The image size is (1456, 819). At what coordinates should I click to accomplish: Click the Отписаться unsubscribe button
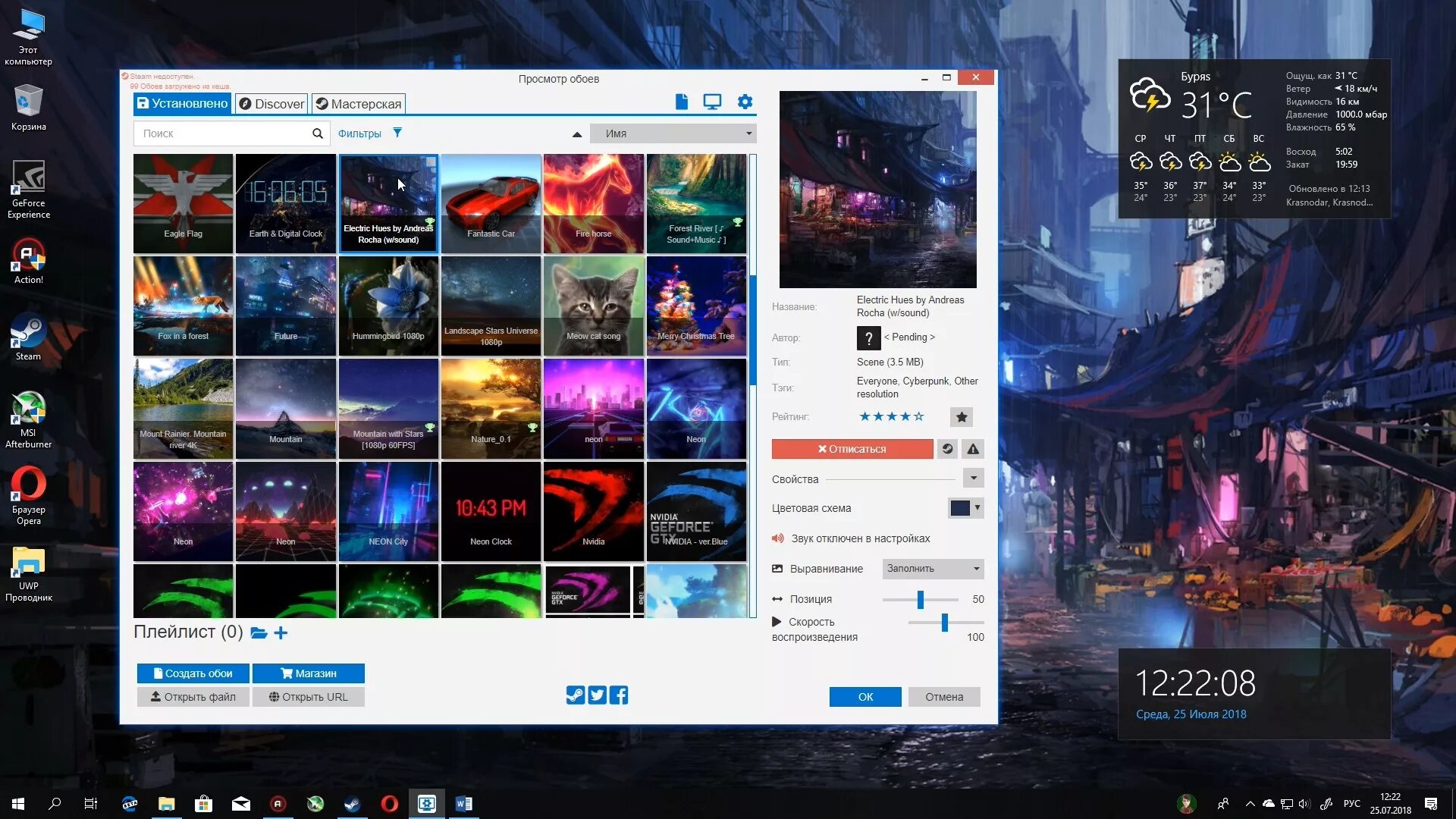850,448
